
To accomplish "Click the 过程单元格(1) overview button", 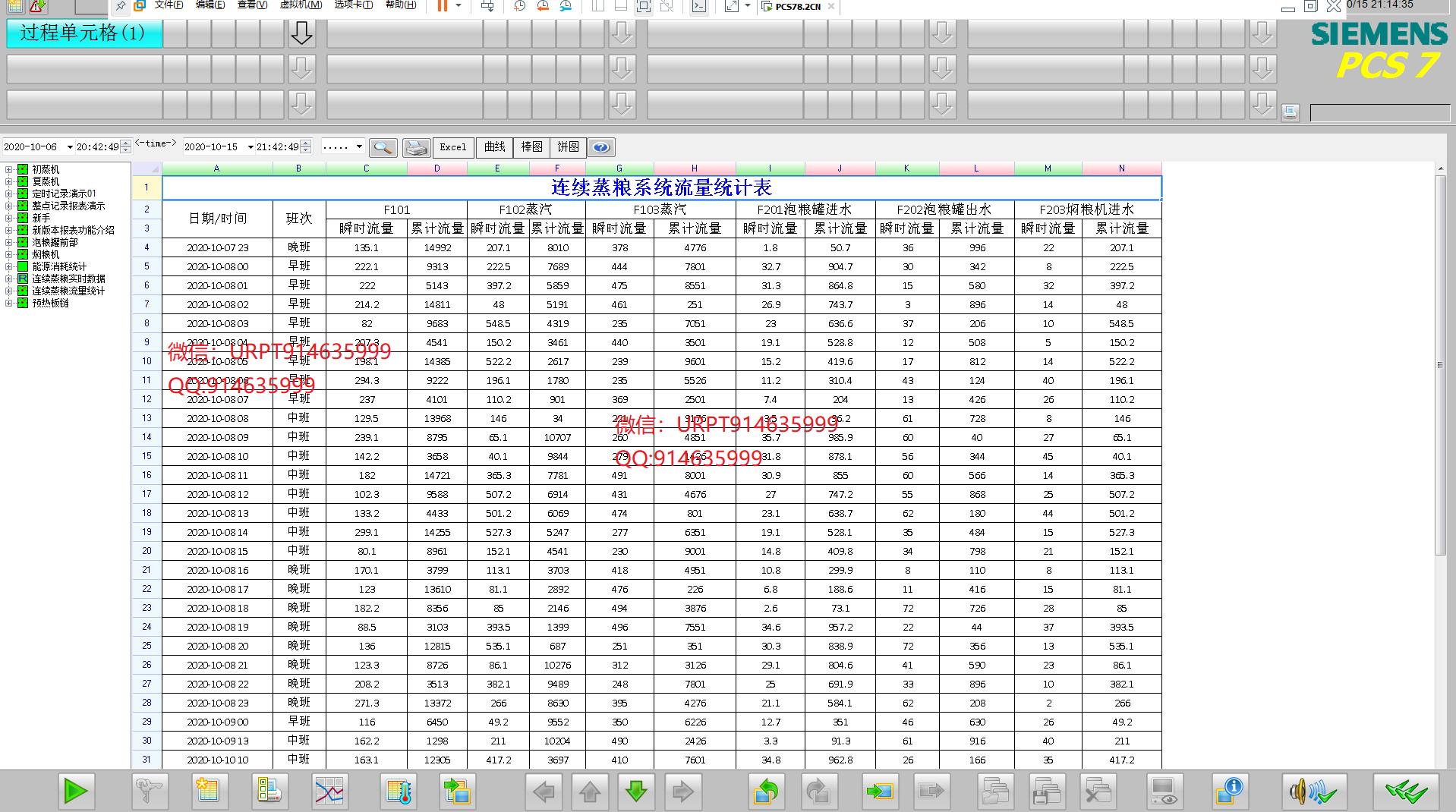I will (84, 33).
